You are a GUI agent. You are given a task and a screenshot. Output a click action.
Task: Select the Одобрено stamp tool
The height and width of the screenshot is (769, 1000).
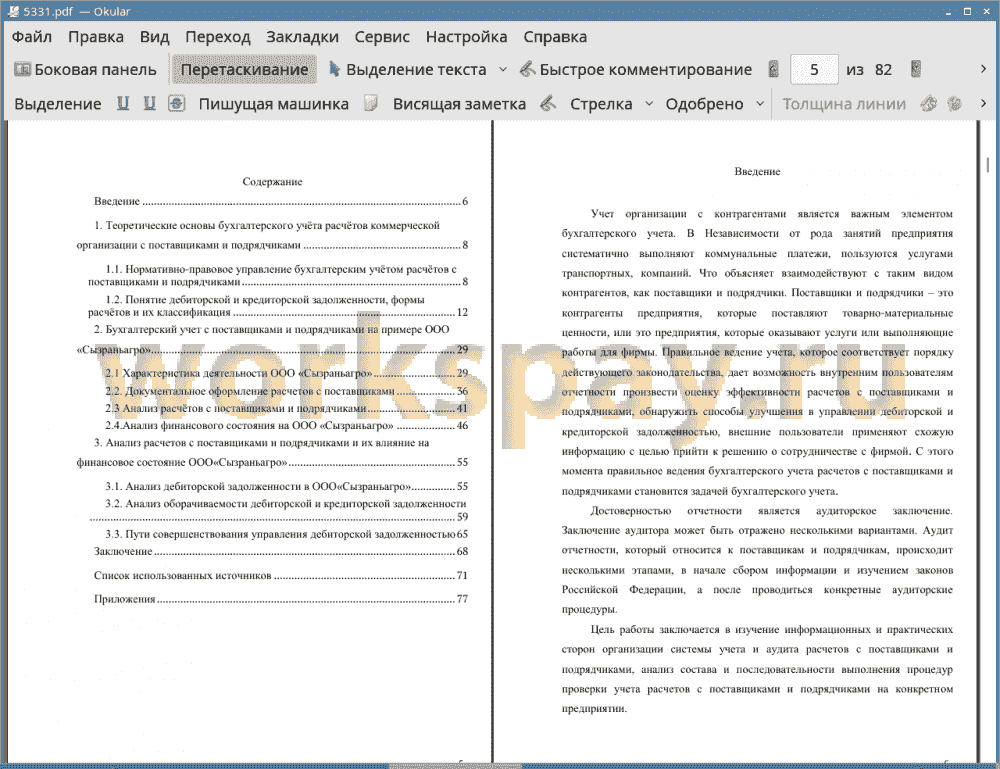click(704, 104)
